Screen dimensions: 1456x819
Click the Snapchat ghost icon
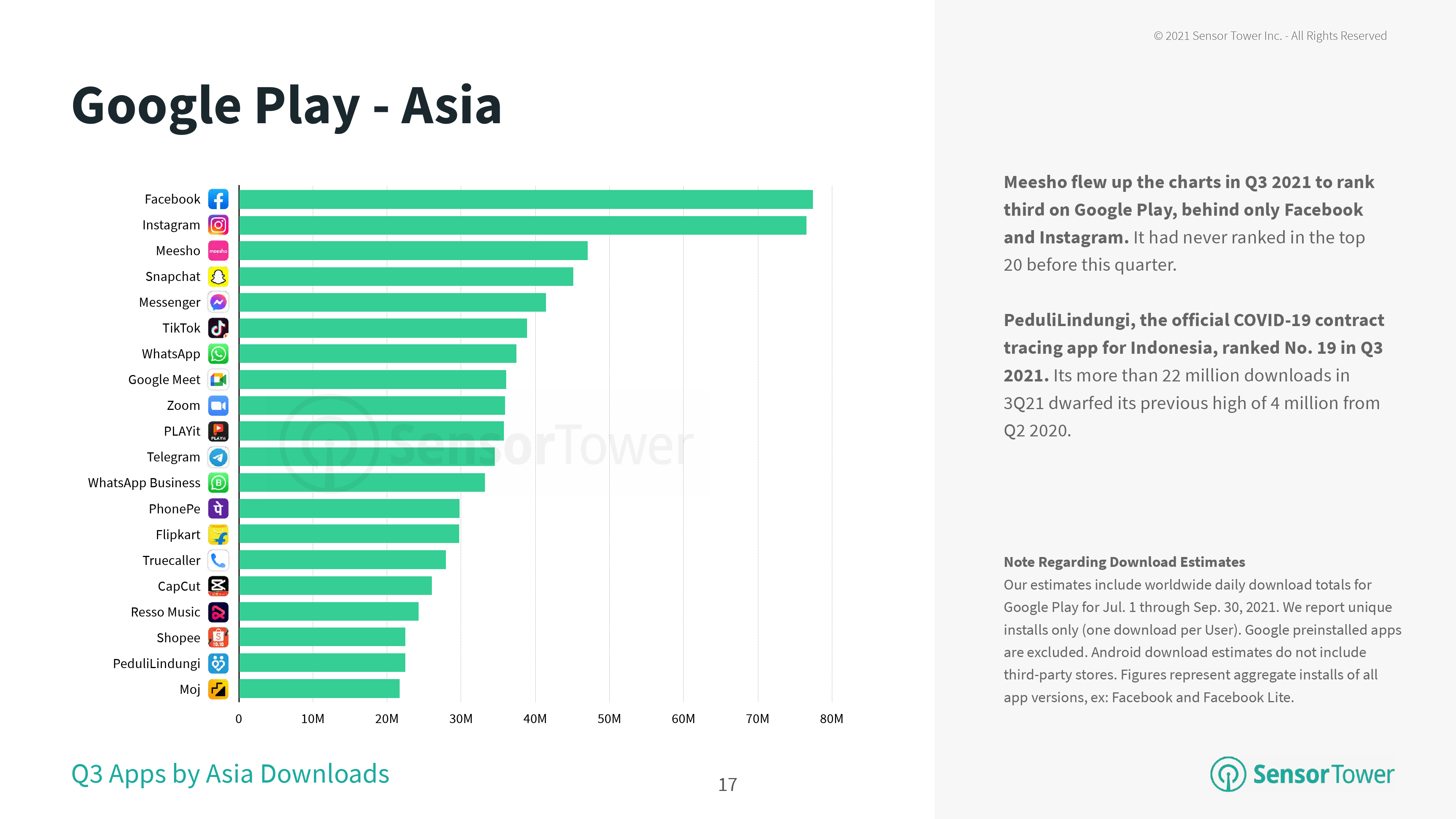pyautogui.click(x=218, y=276)
